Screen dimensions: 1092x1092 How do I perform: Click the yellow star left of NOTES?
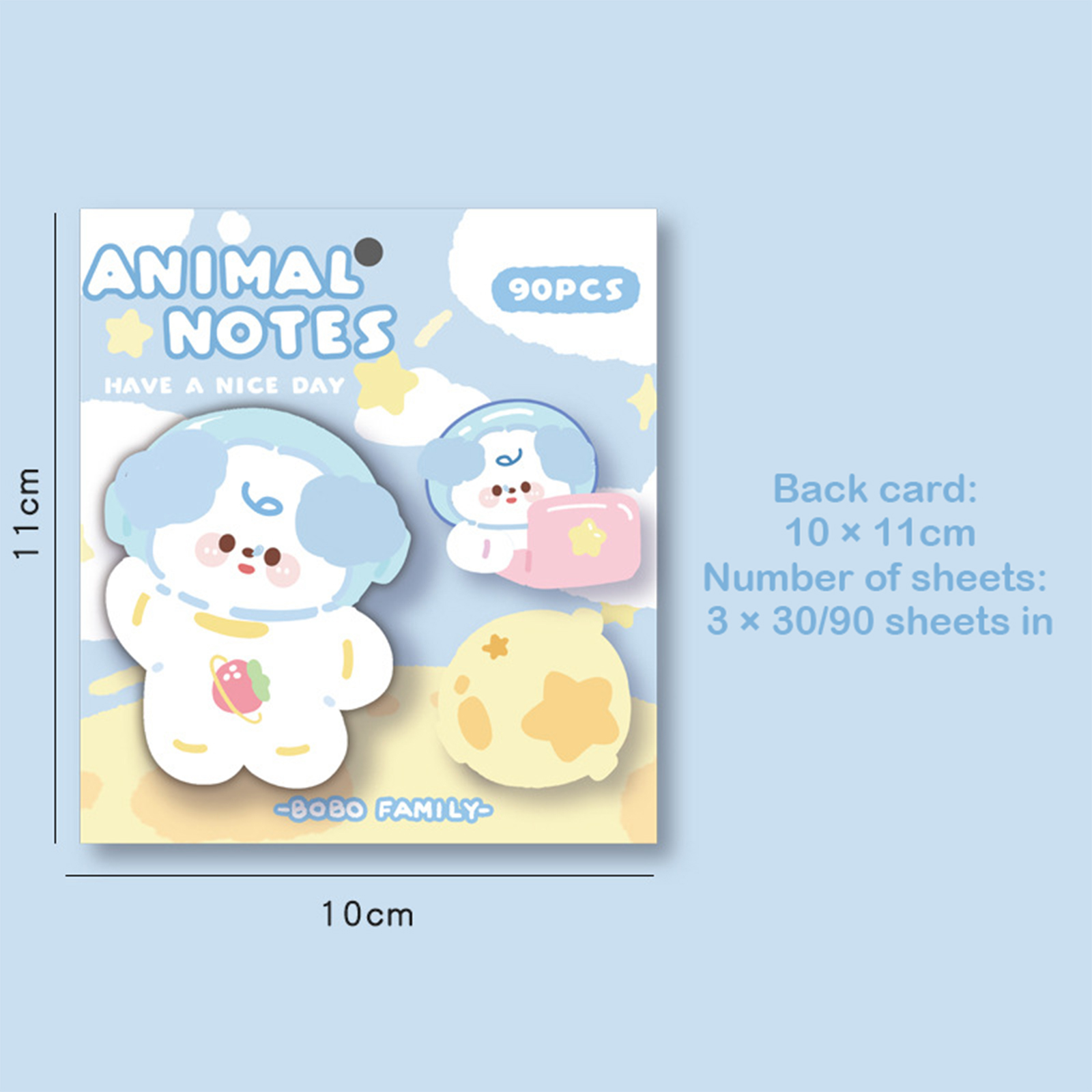[129, 333]
